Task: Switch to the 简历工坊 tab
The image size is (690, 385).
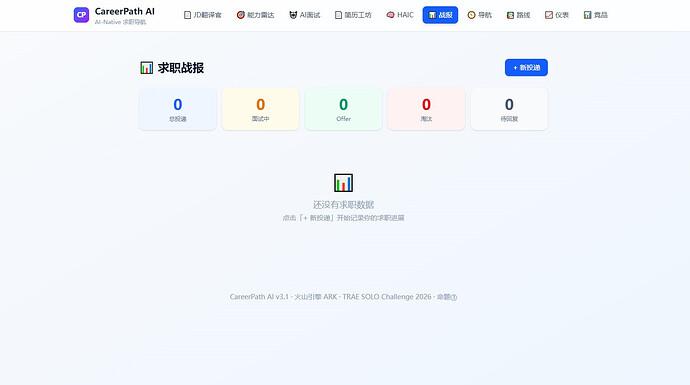Action: [353, 15]
